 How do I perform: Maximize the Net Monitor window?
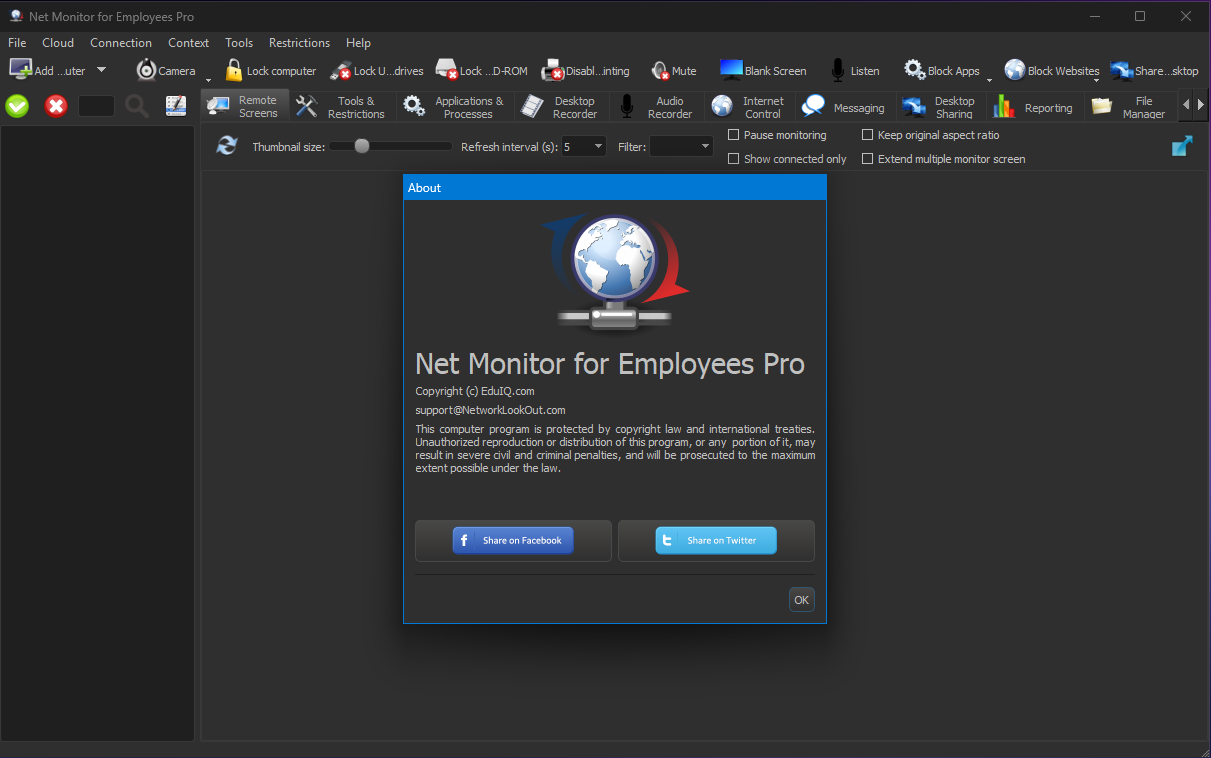point(1140,16)
